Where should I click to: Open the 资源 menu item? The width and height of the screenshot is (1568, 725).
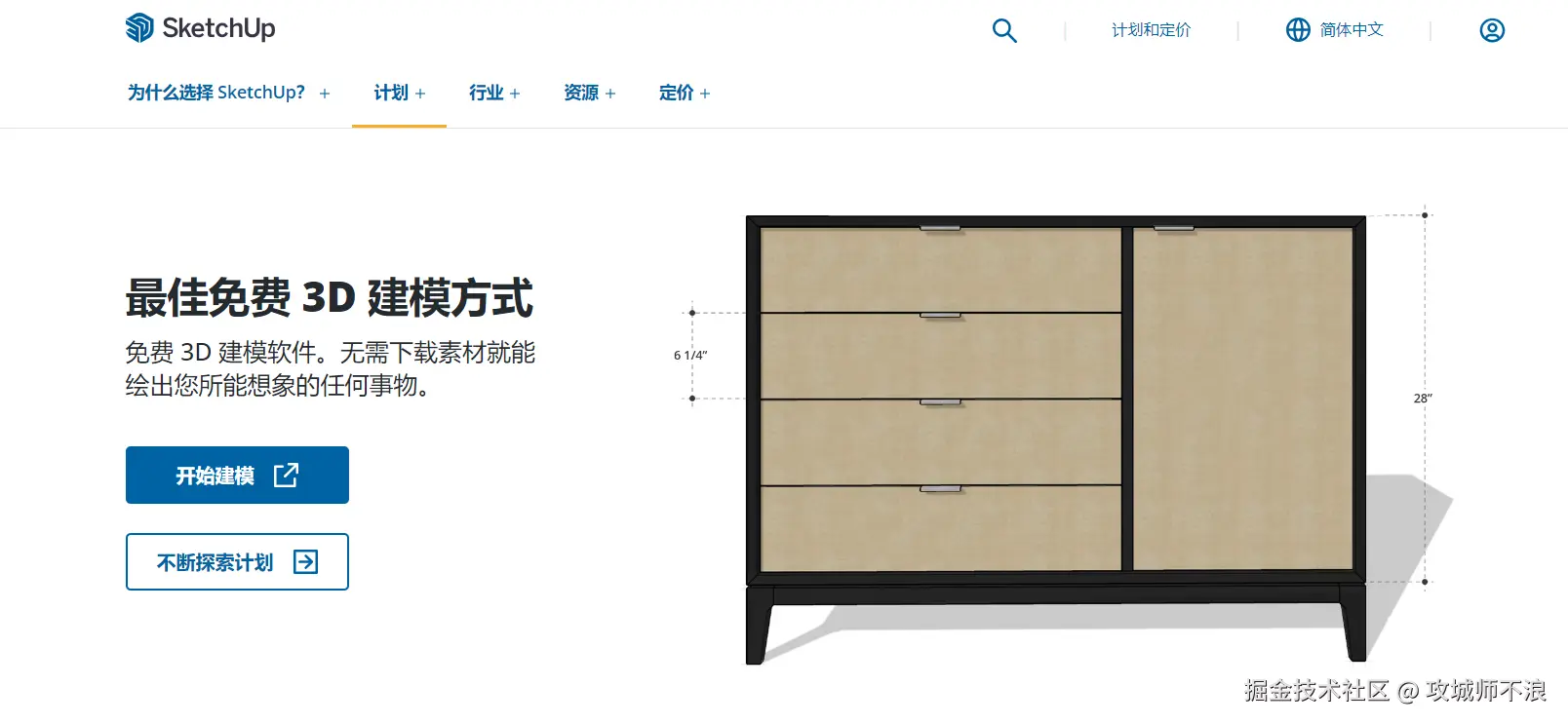(581, 93)
